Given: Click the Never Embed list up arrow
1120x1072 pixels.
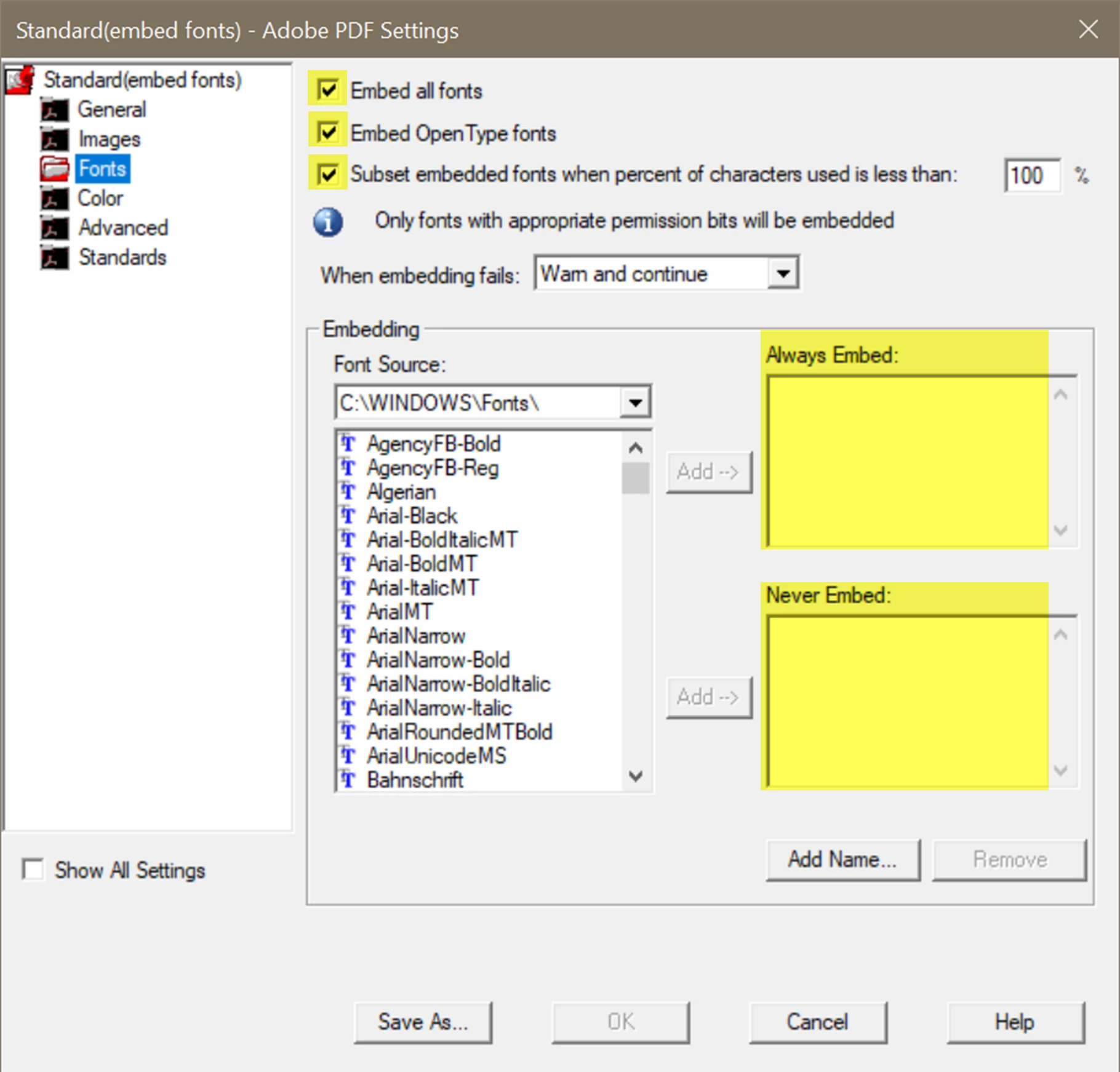Looking at the screenshot, I should [1061, 634].
